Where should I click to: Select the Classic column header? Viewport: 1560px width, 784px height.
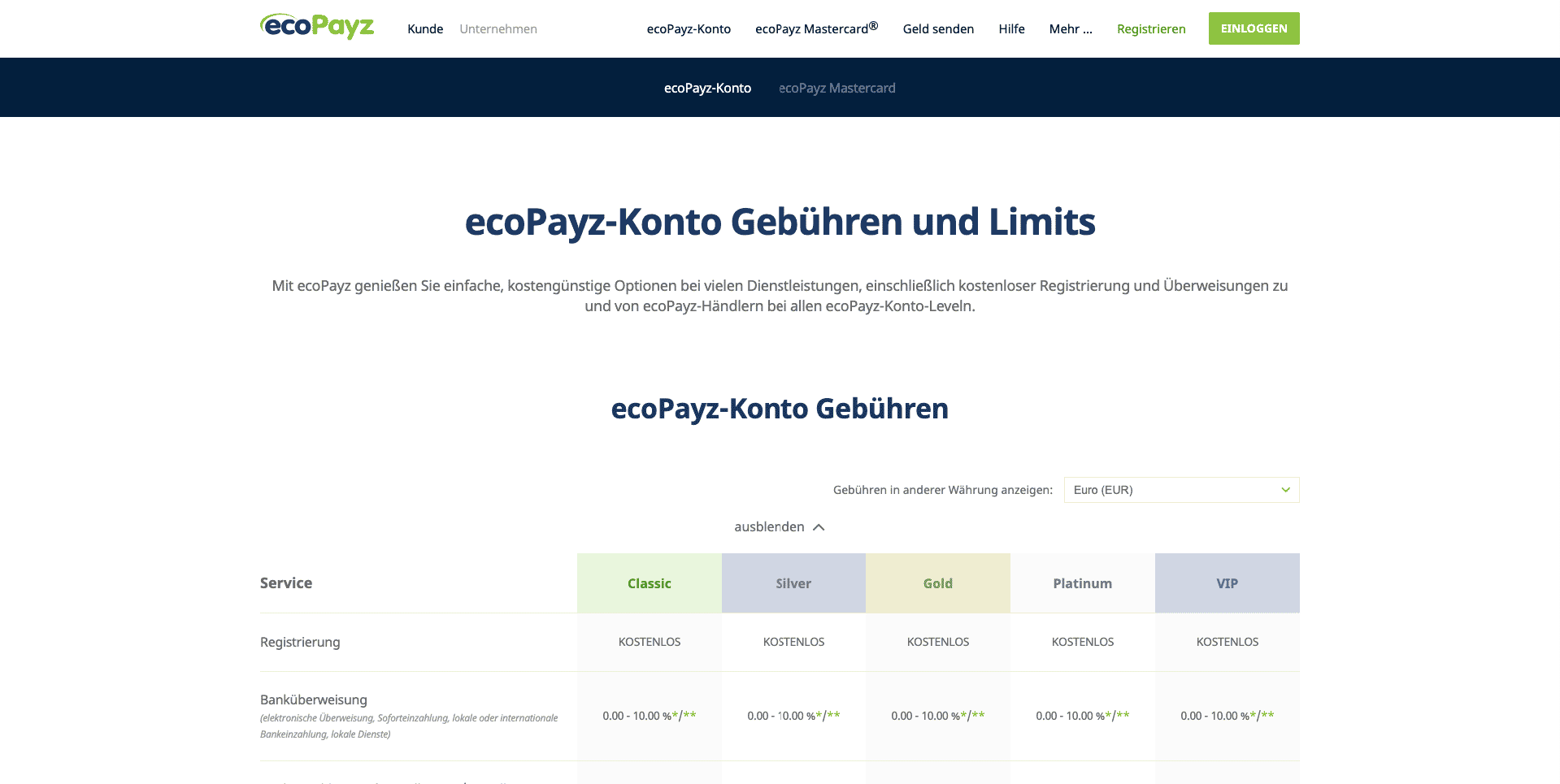(650, 583)
